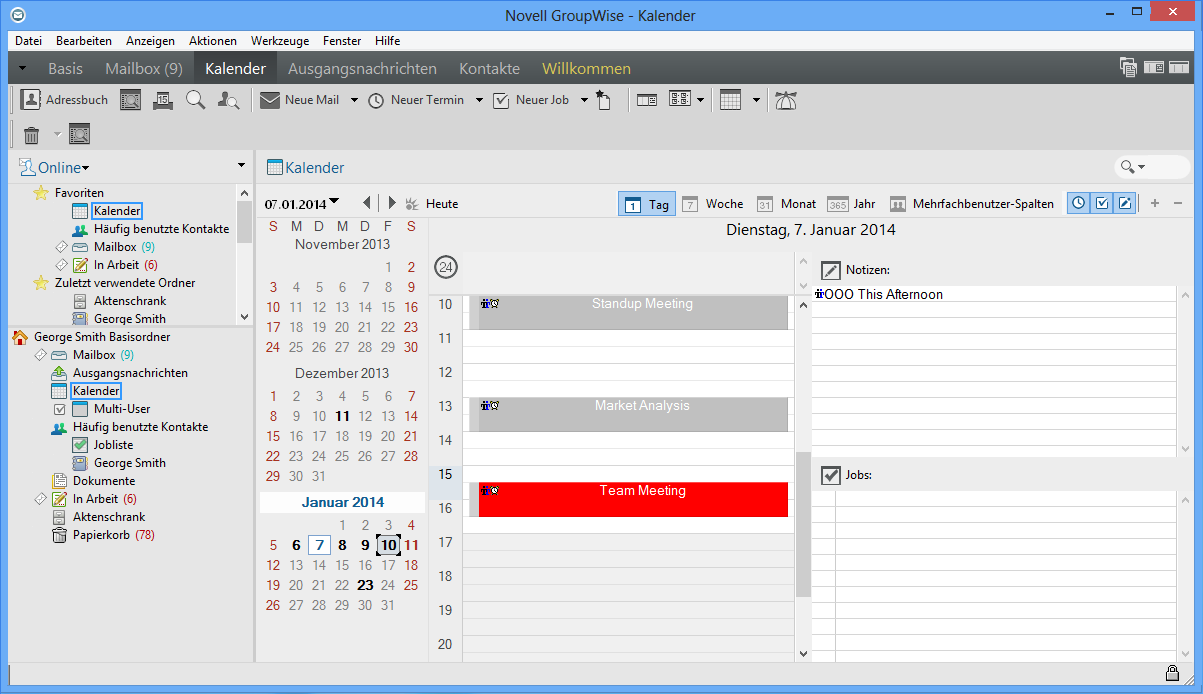
Task: Create a Neue Mail with envelope icon
Action: pos(300,100)
